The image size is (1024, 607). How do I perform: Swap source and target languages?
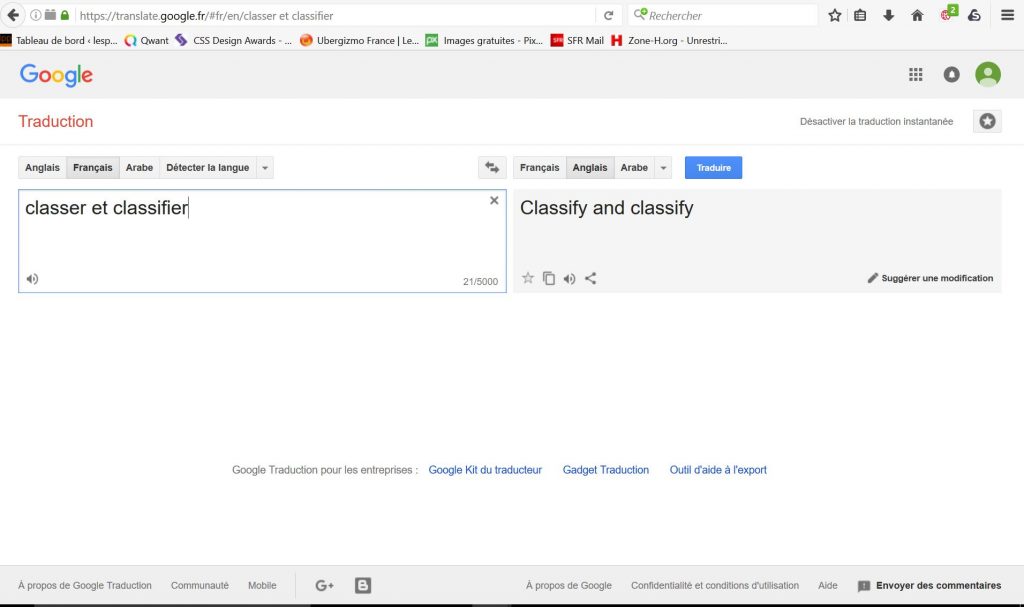click(491, 168)
